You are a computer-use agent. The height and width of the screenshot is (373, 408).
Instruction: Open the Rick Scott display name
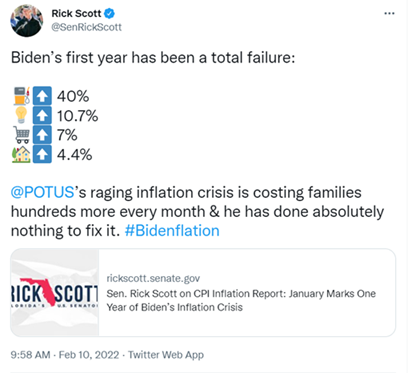(76, 14)
